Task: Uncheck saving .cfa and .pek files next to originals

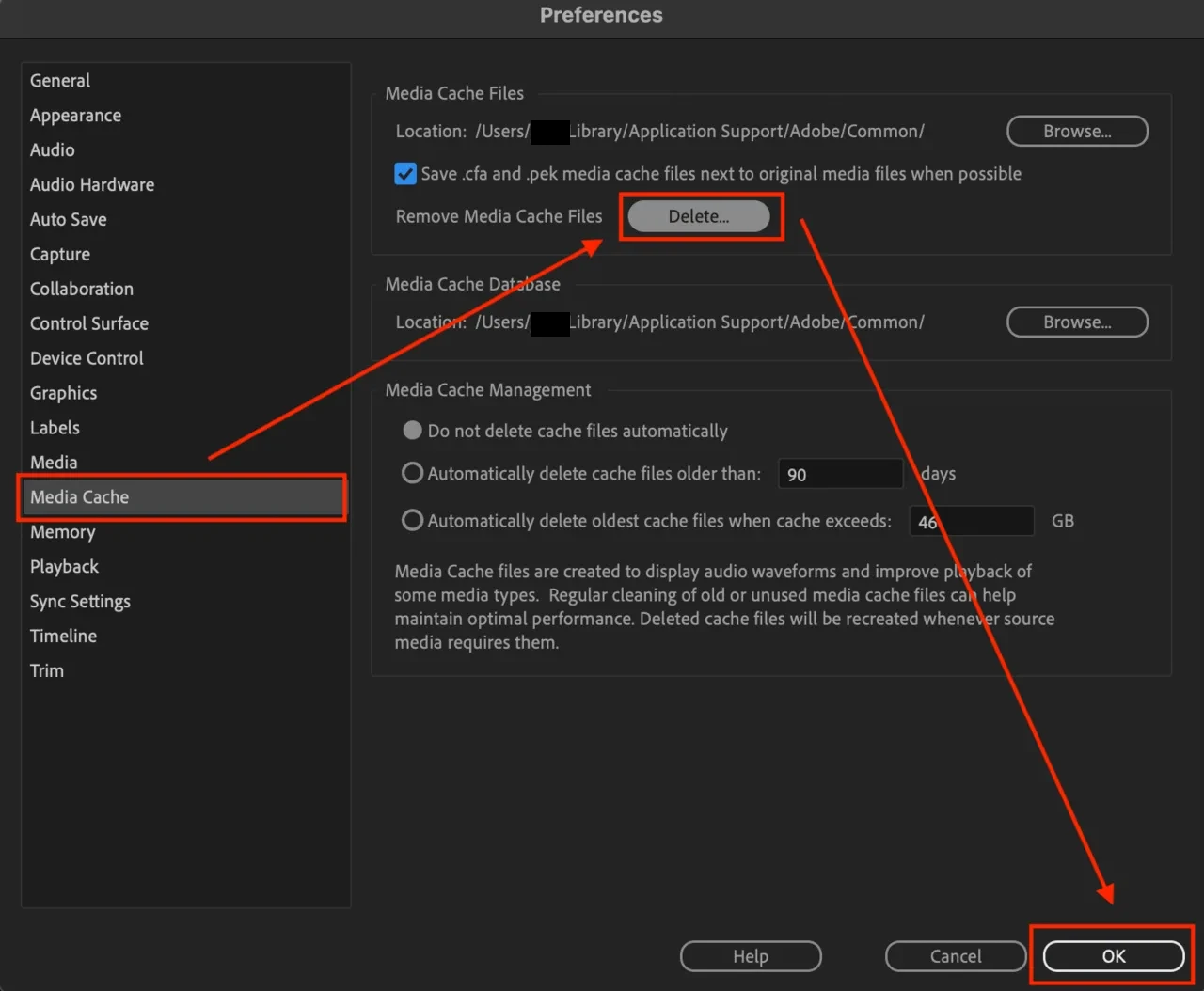Action: coord(405,174)
